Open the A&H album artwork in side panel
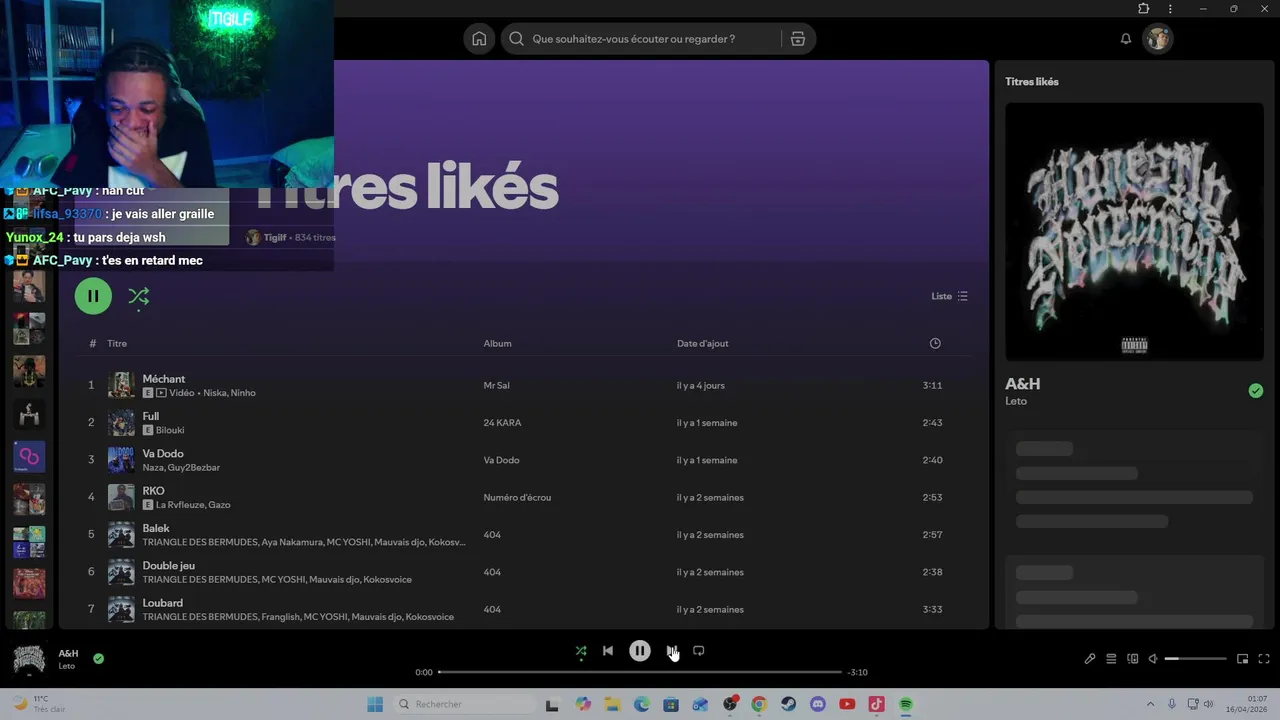Image resolution: width=1280 pixels, height=720 pixels. pos(1134,231)
